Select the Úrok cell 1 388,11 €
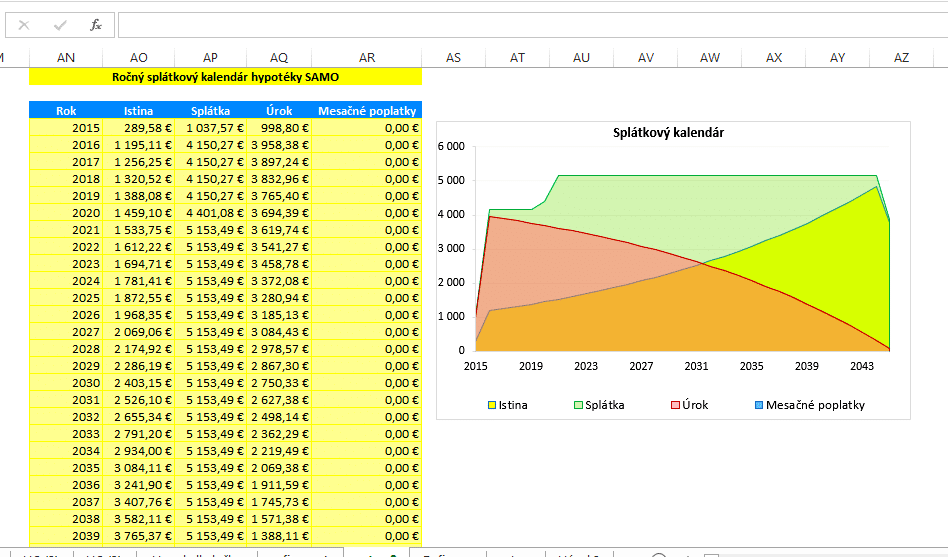This screenshot has width=948, height=557. (x=279, y=536)
